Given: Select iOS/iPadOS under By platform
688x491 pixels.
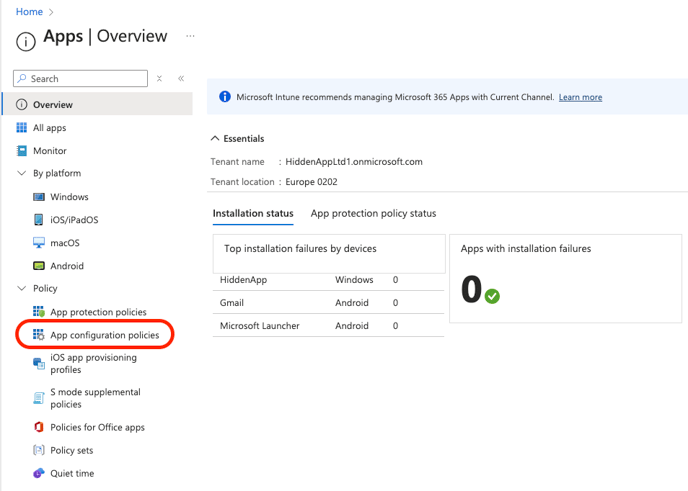Looking at the screenshot, I should click(74, 220).
